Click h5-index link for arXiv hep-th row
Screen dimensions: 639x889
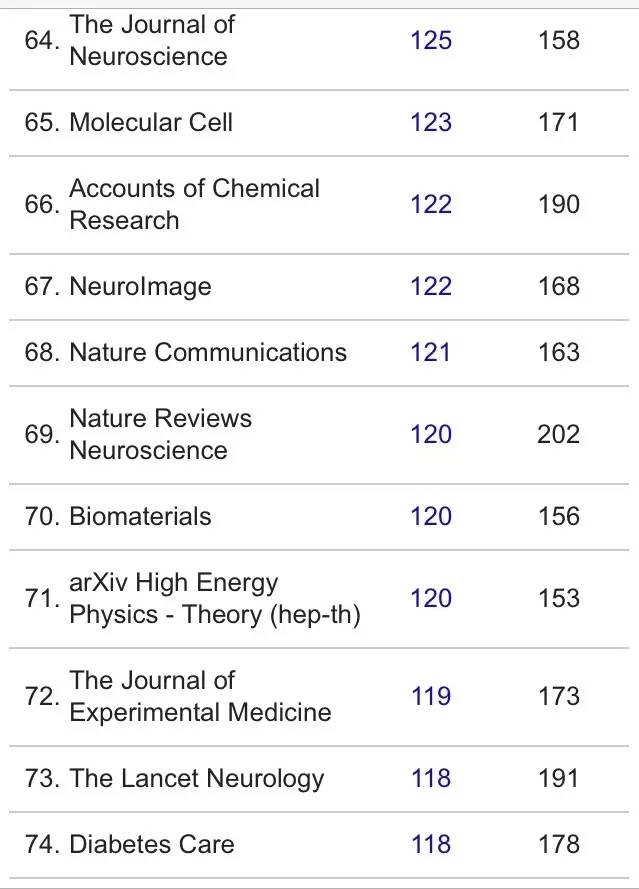pos(431,599)
